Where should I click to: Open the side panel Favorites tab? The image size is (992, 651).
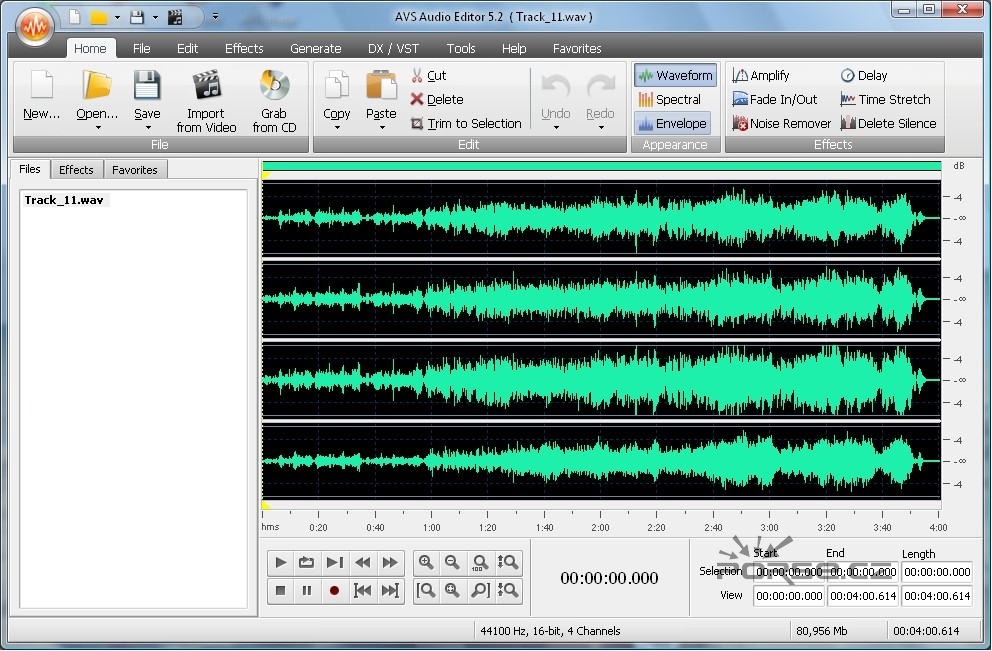click(135, 170)
